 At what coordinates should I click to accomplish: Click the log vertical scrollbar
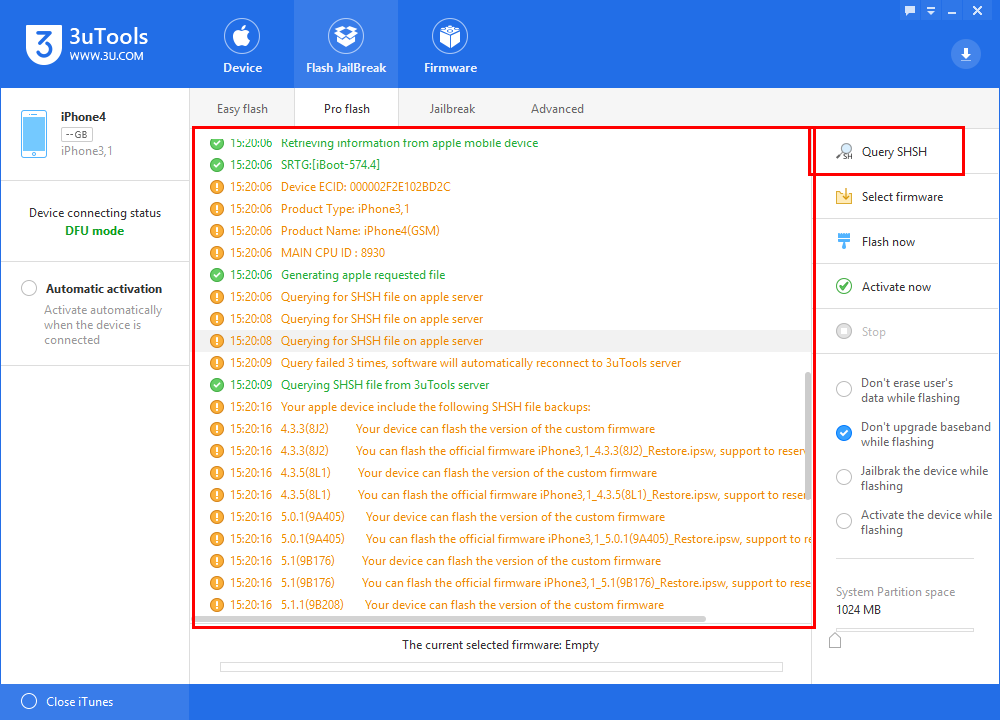[x=808, y=436]
